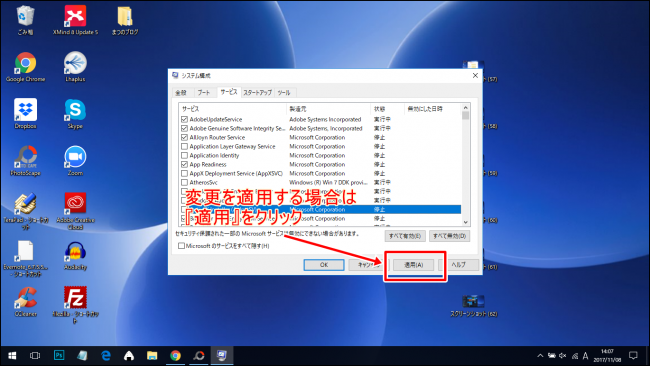Launch Zoom from the desktop

[75, 161]
